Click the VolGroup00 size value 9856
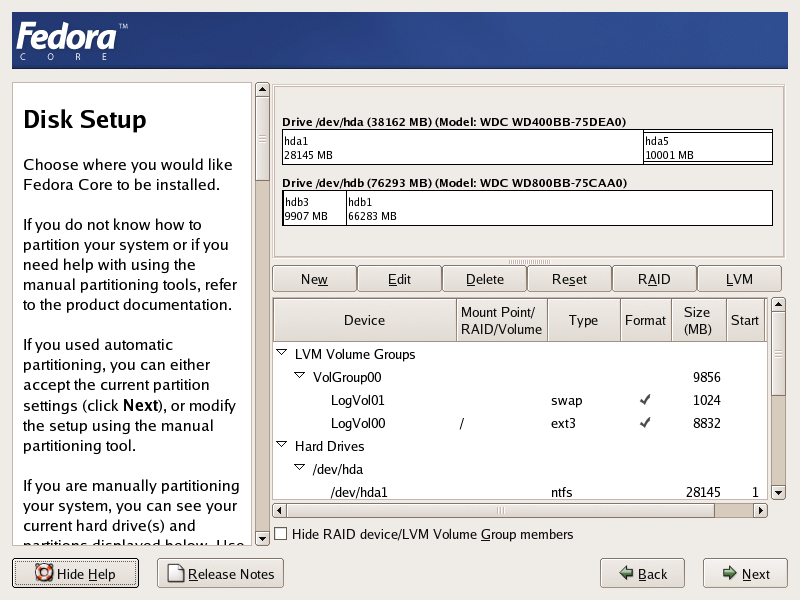The width and height of the screenshot is (800, 600). pos(707,377)
